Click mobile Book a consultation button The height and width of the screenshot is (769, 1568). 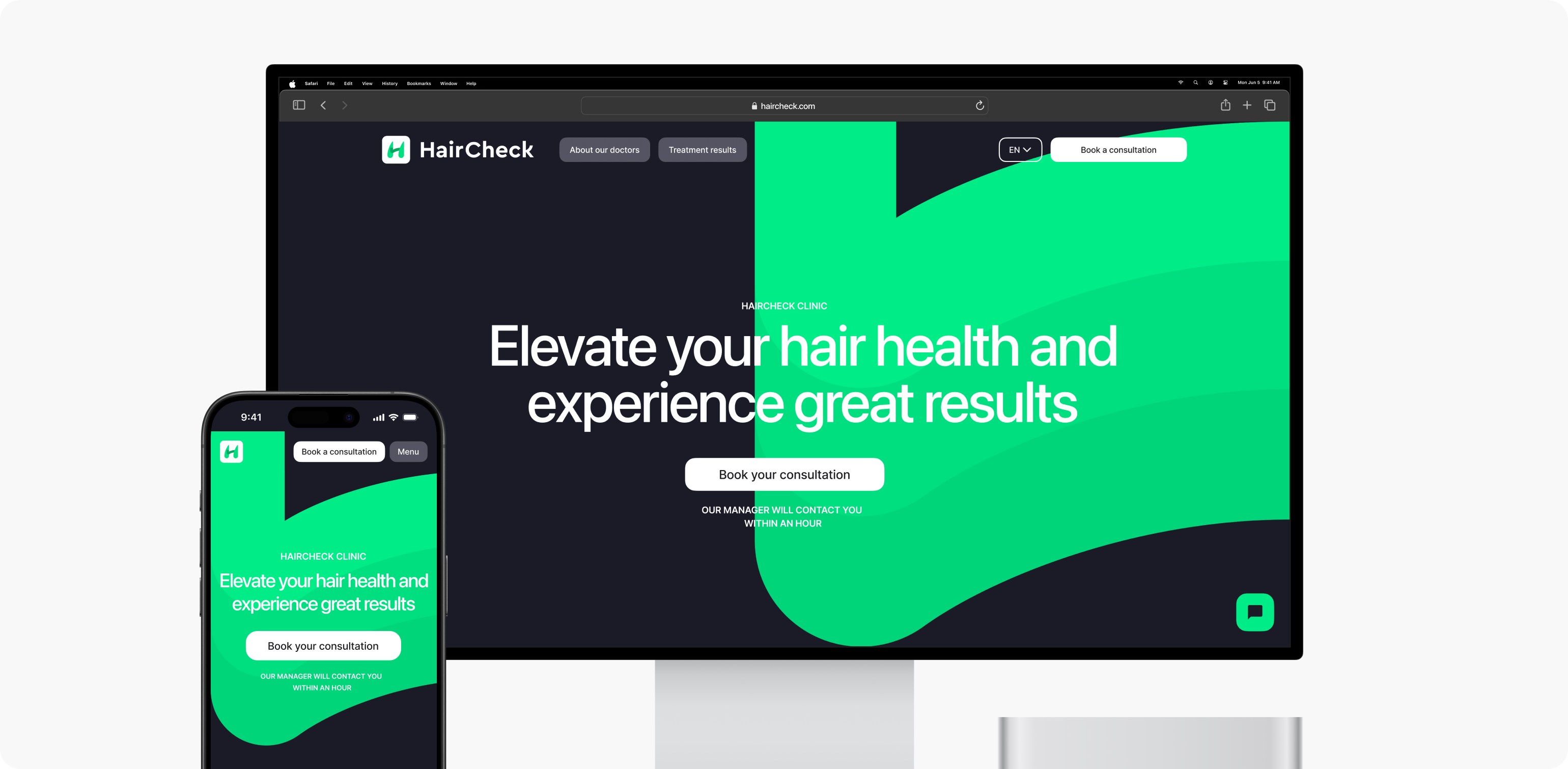(x=338, y=452)
